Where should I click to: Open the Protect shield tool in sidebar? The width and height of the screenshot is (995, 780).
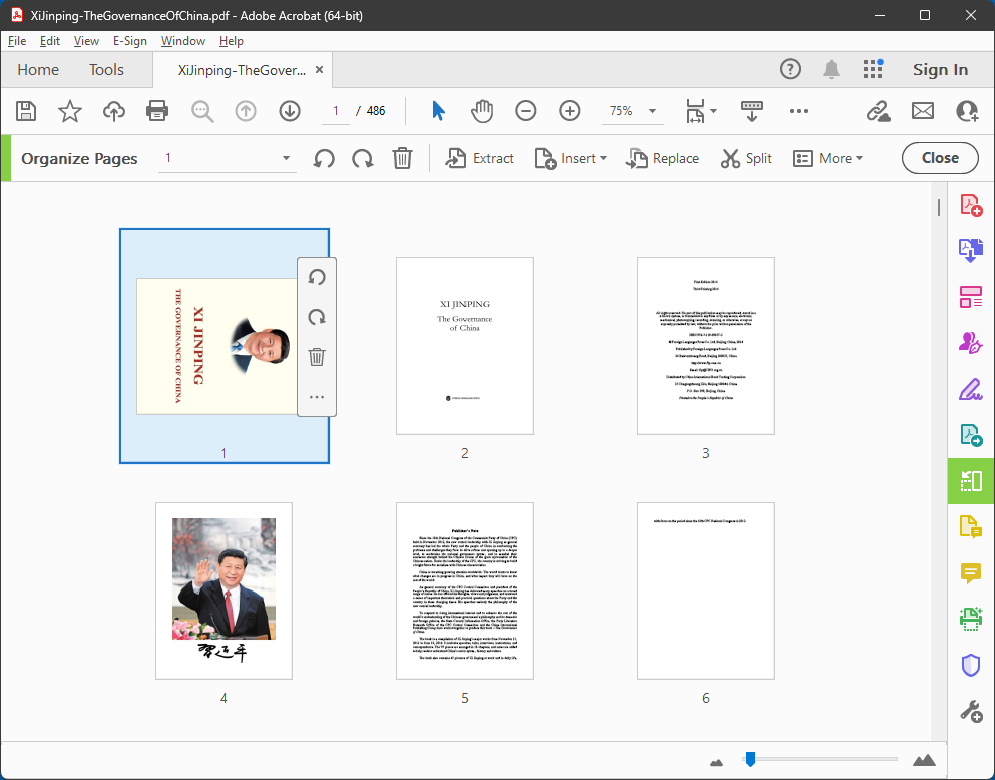(971, 665)
